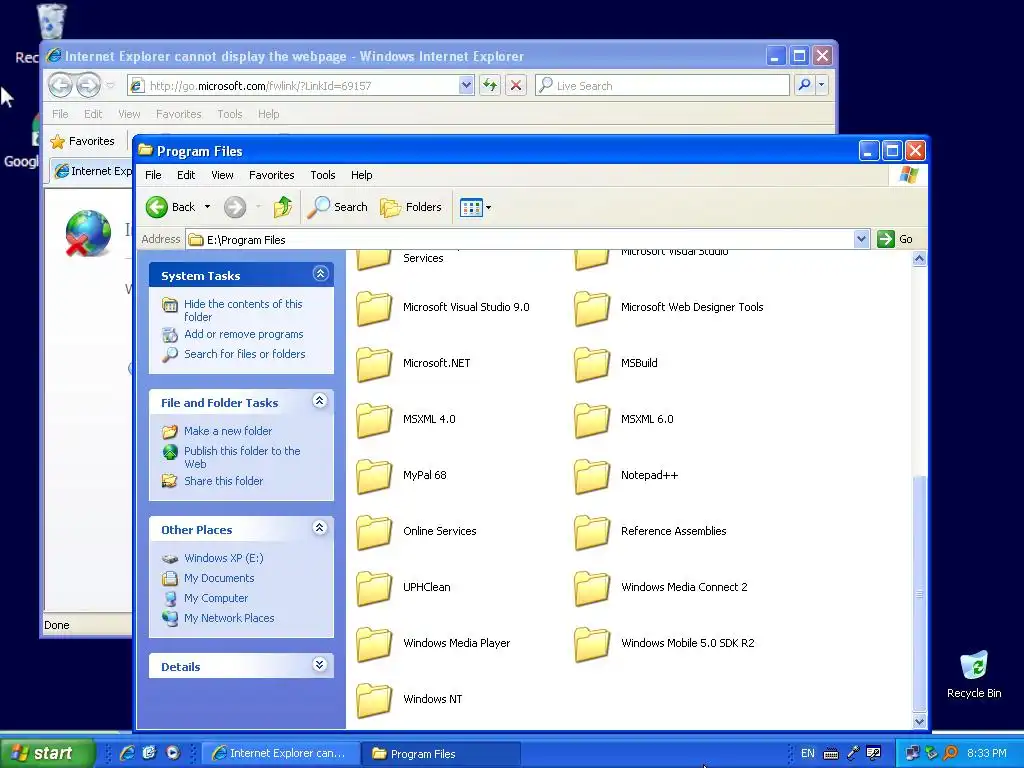Open the Edit menu in Program Files

186,175
